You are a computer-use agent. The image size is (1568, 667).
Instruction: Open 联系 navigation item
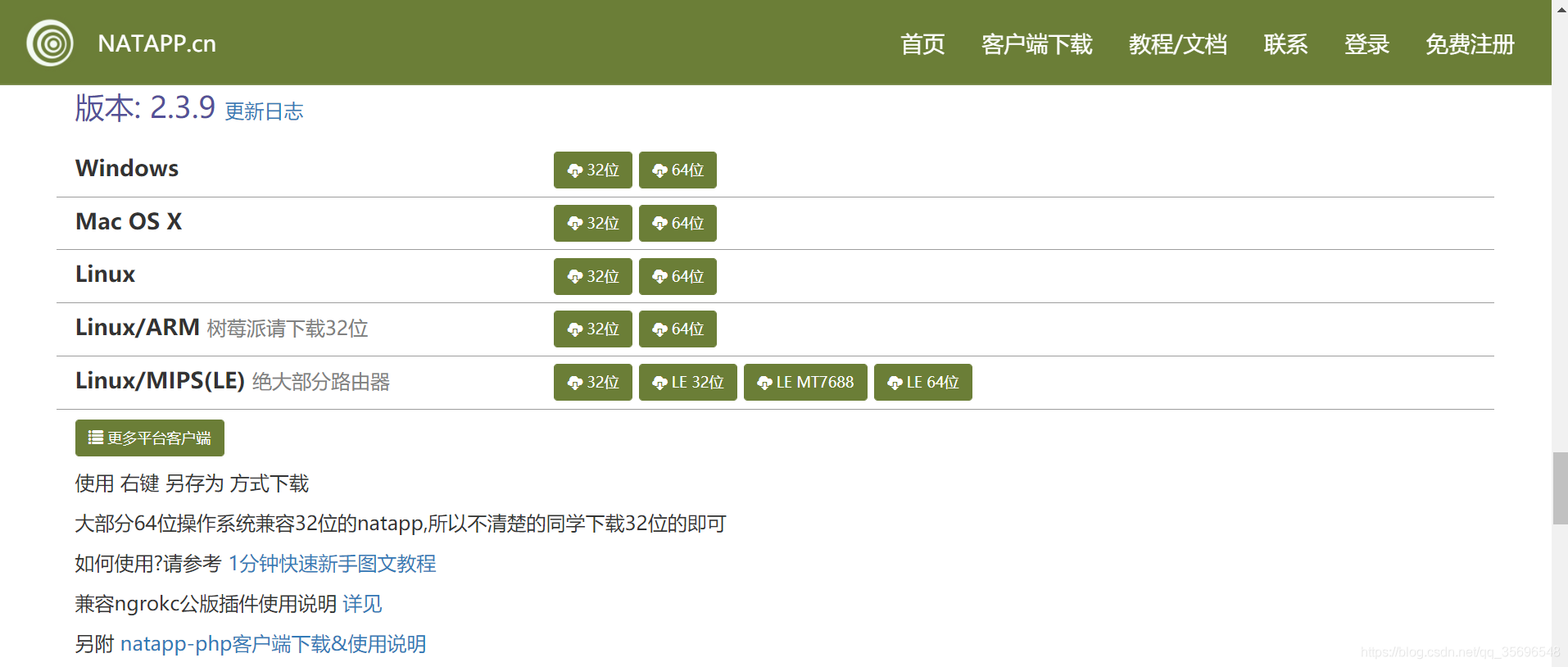click(x=1285, y=44)
